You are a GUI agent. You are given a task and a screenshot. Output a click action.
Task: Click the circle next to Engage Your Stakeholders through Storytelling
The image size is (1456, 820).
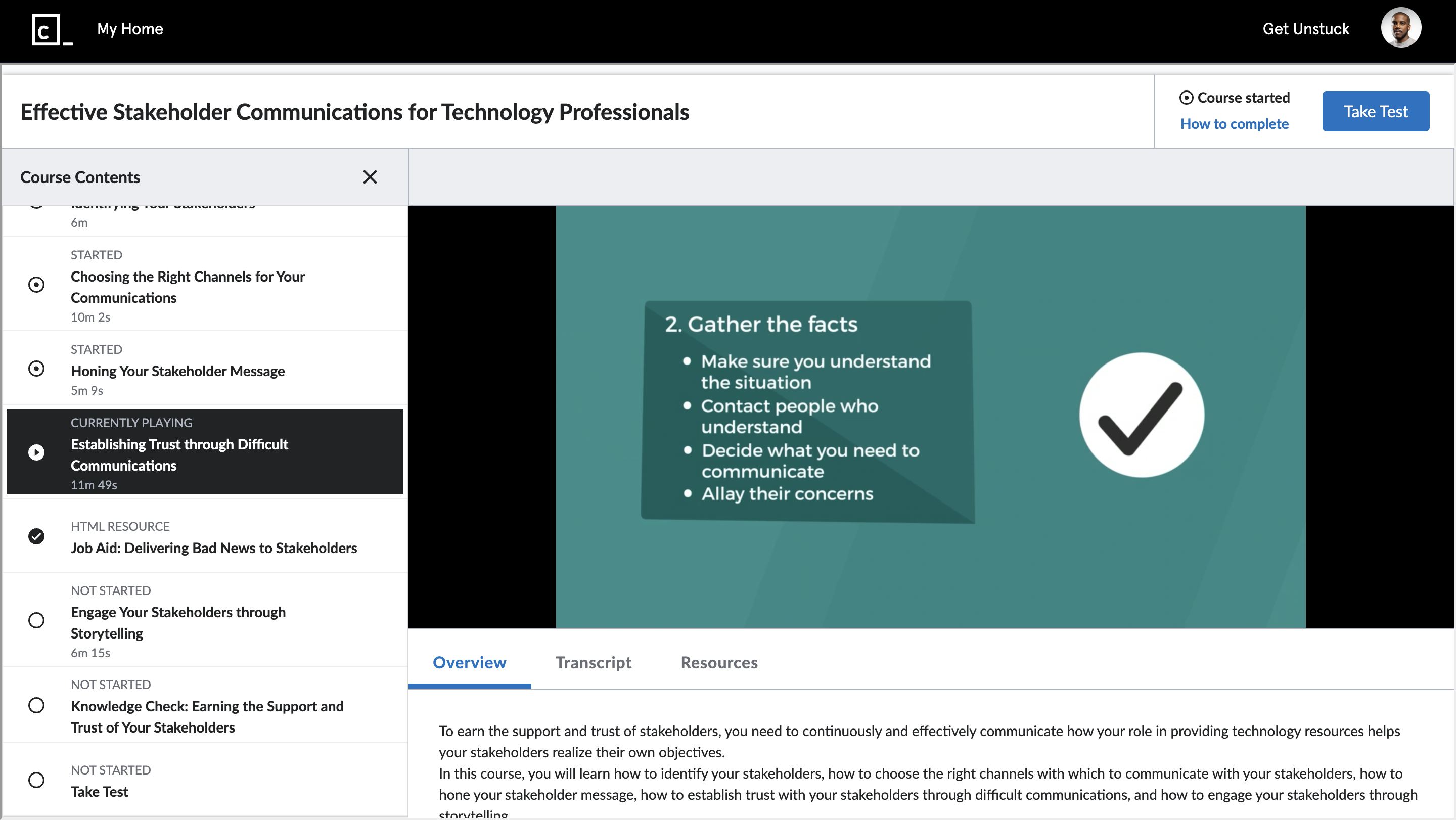37,620
